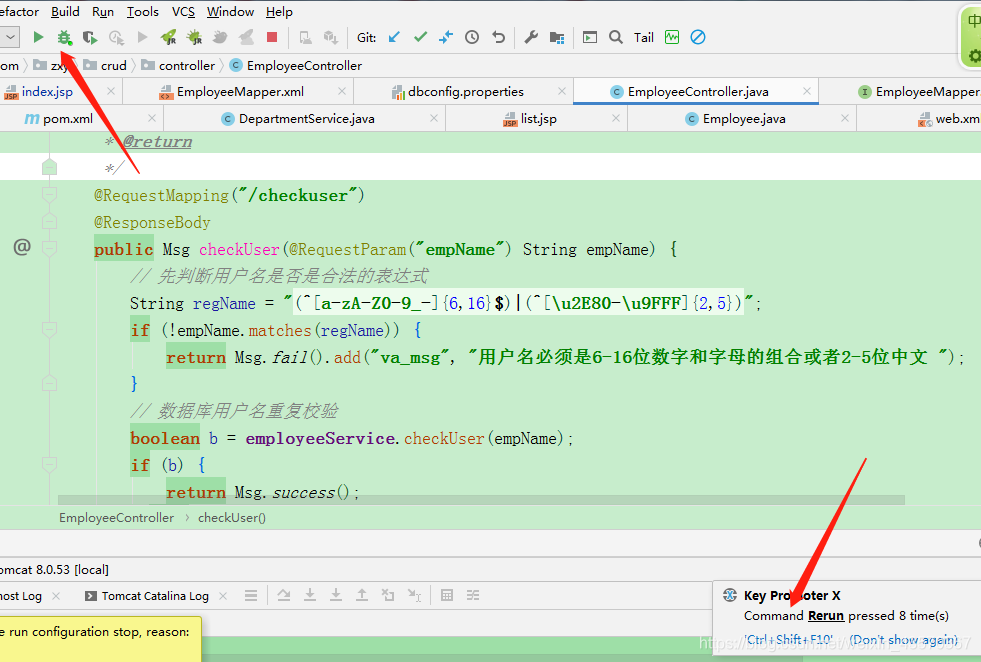This screenshot has width=981, height=662.
Task: Click the Step Into down-arrow icon
Action: [310, 595]
